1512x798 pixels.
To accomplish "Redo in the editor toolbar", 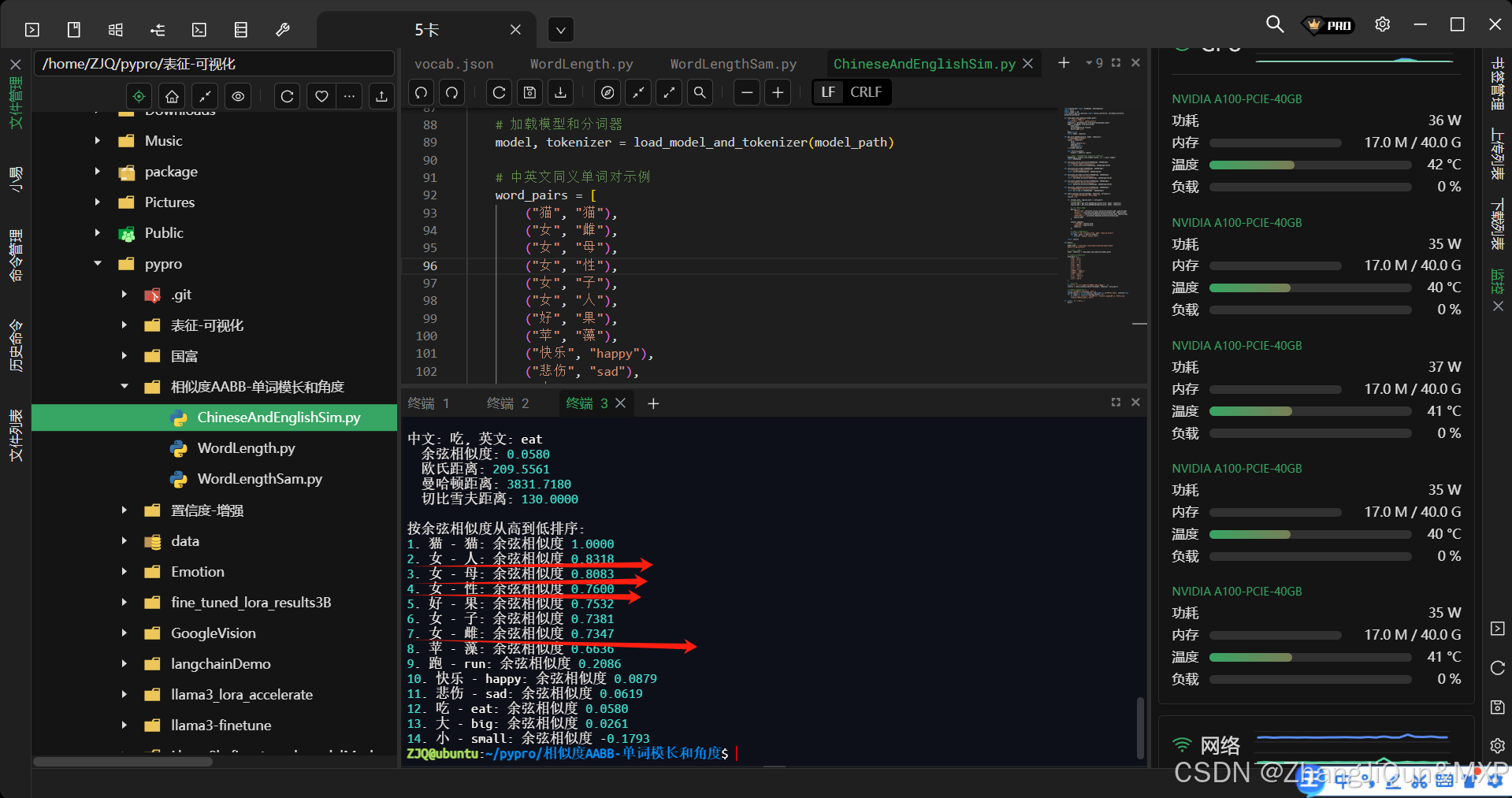I will pos(451,92).
